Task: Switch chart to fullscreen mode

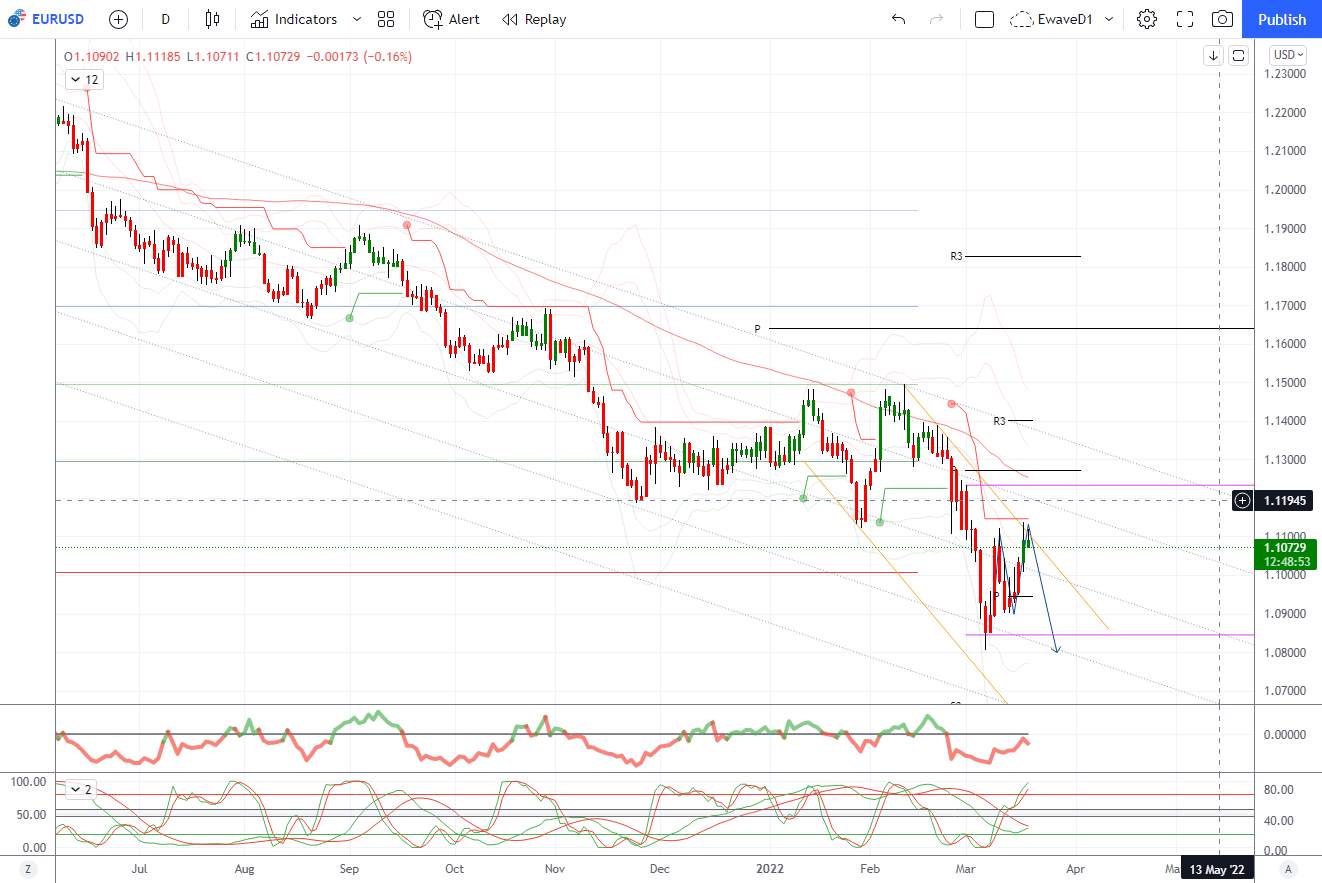Action: tap(1185, 19)
